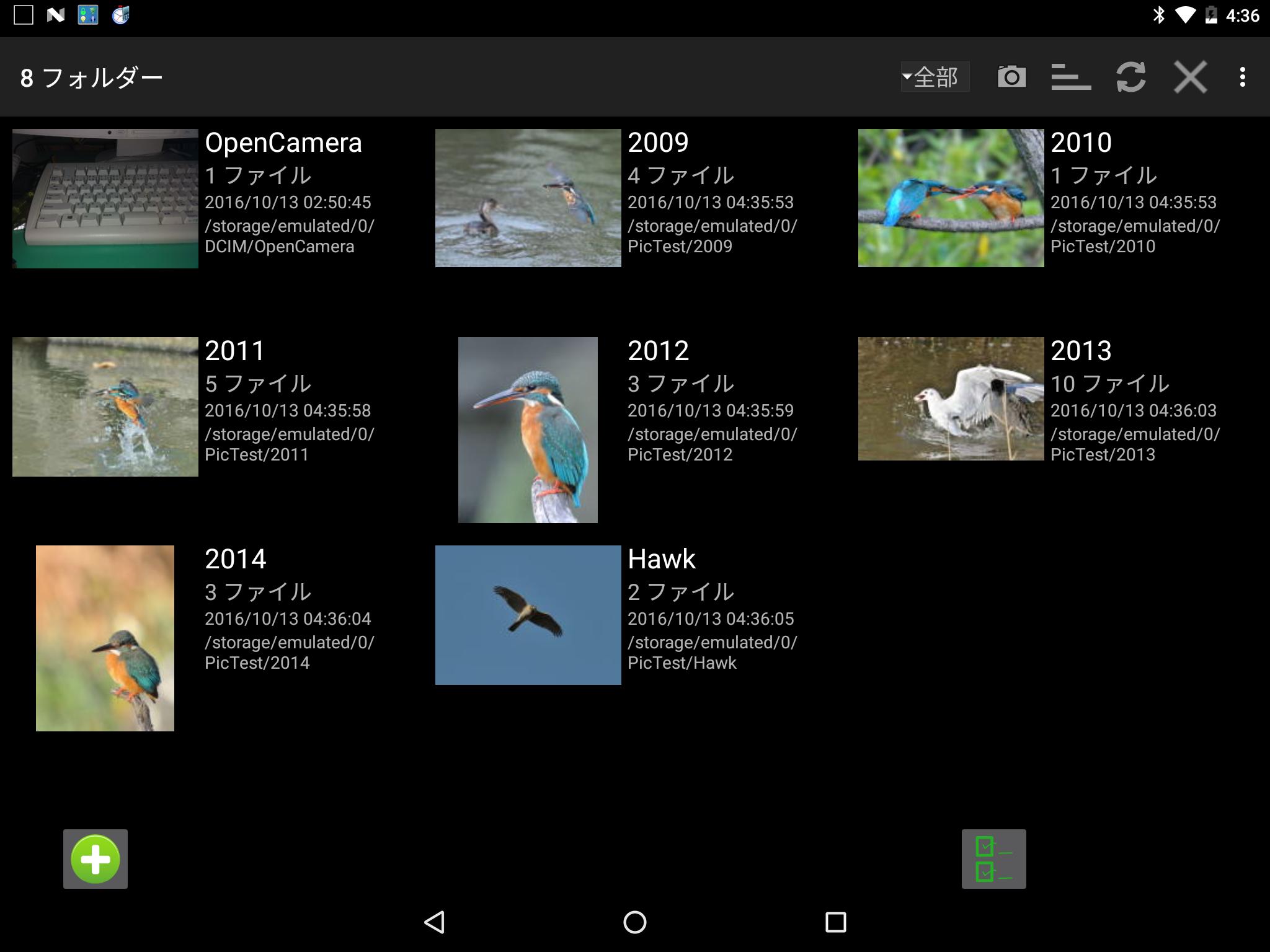1270x952 pixels.
Task: Select the 2014 folder title
Action: pyautogui.click(x=236, y=559)
